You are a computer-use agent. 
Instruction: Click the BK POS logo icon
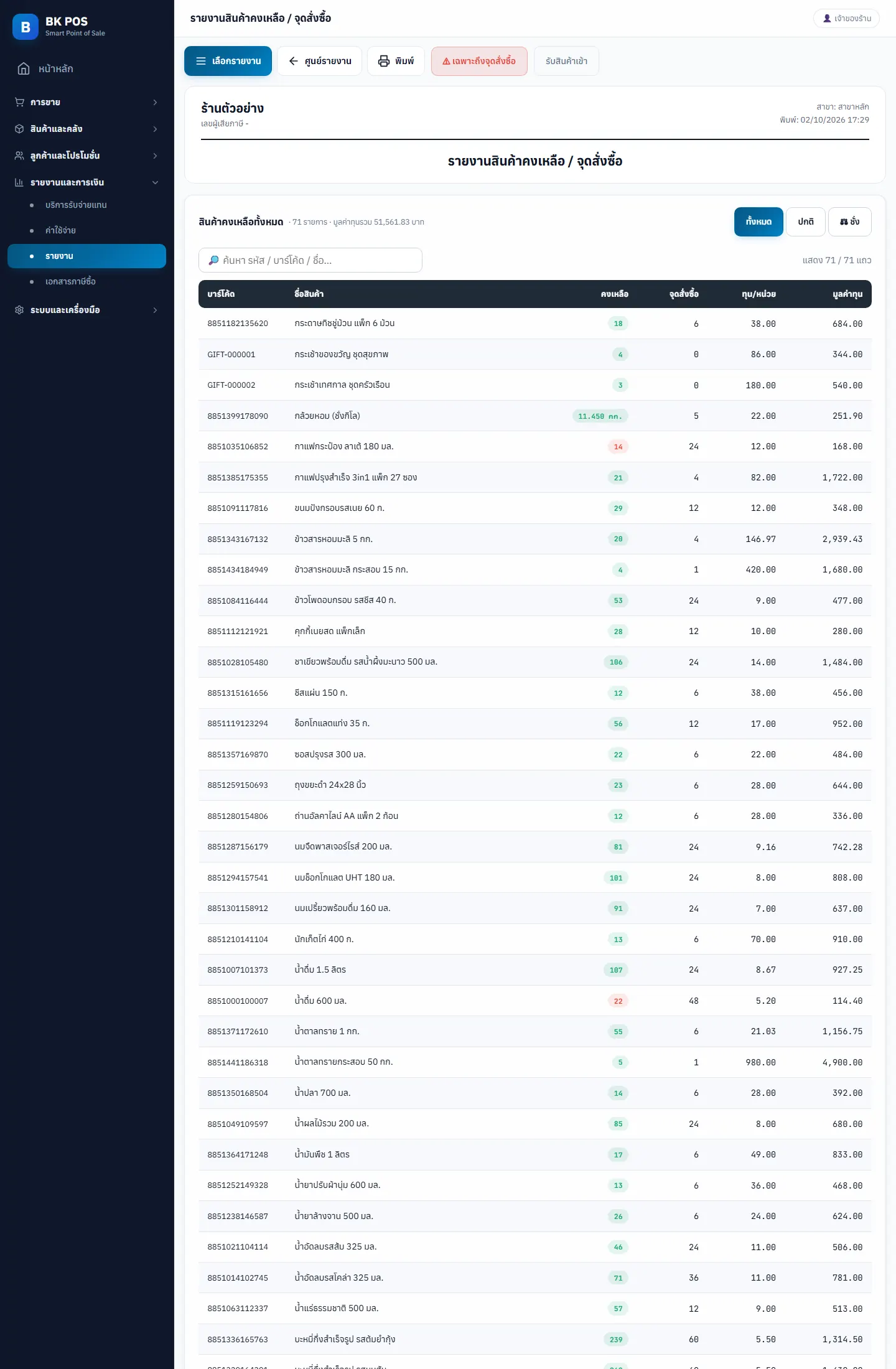[x=26, y=27]
